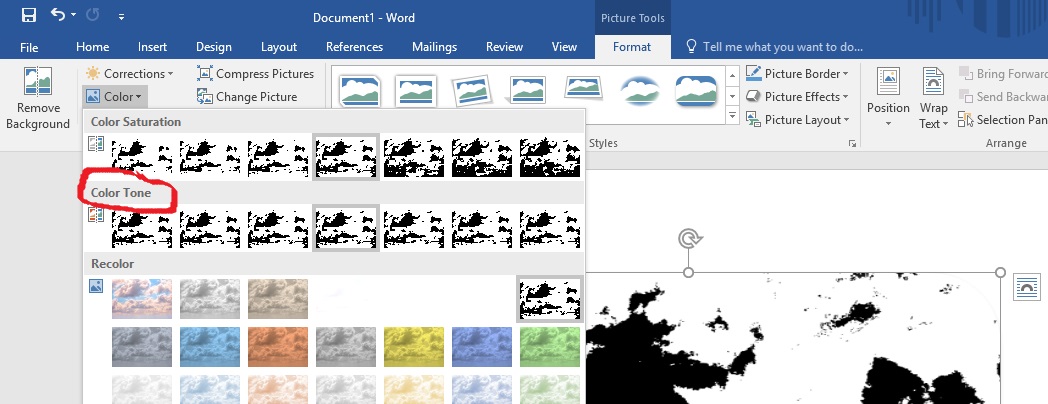Click the Compress Pictures icon
This screenshot has height=404, width=1048.
pos(205,74)
